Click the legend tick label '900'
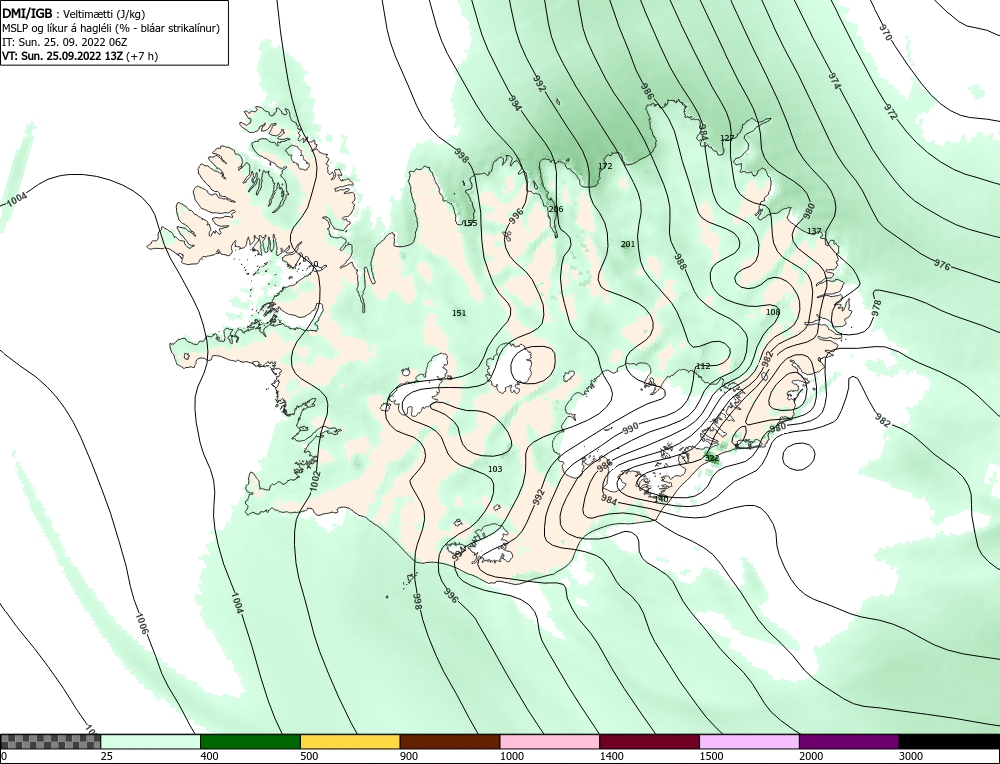 click(408, 756)
